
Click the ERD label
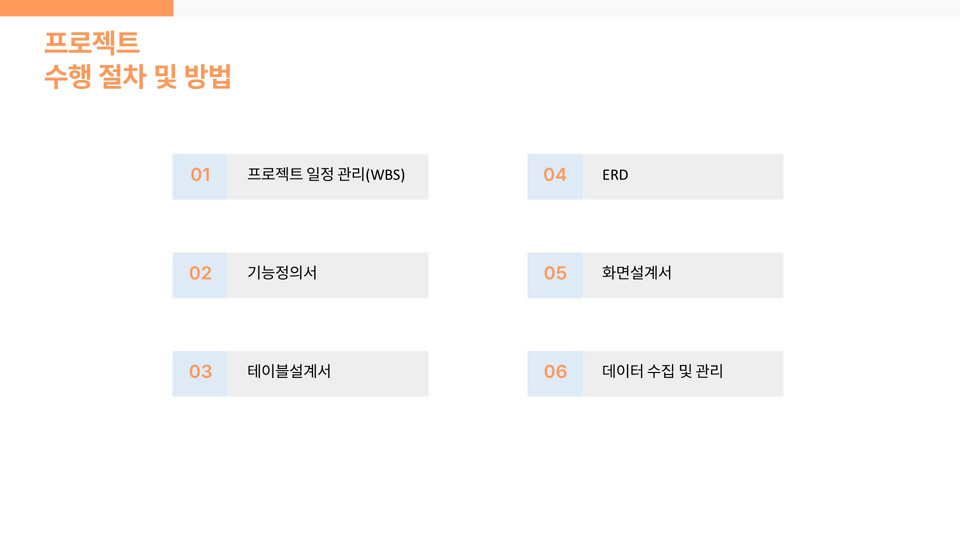coord(615,175)
